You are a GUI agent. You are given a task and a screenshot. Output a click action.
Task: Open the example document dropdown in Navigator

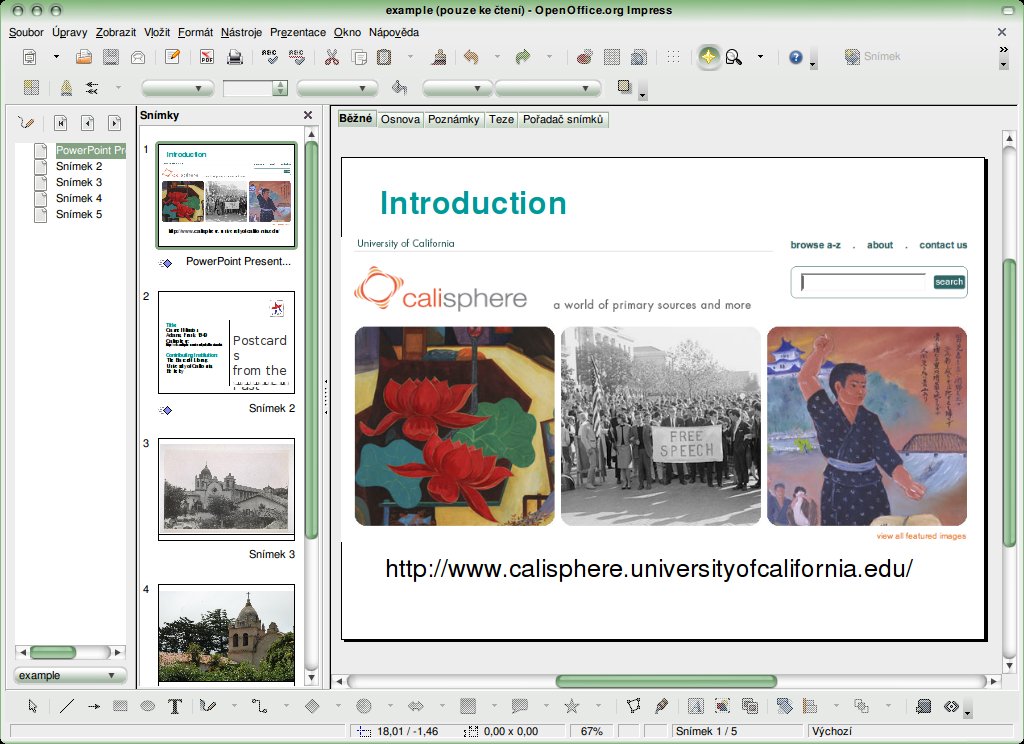click(70, 675)
